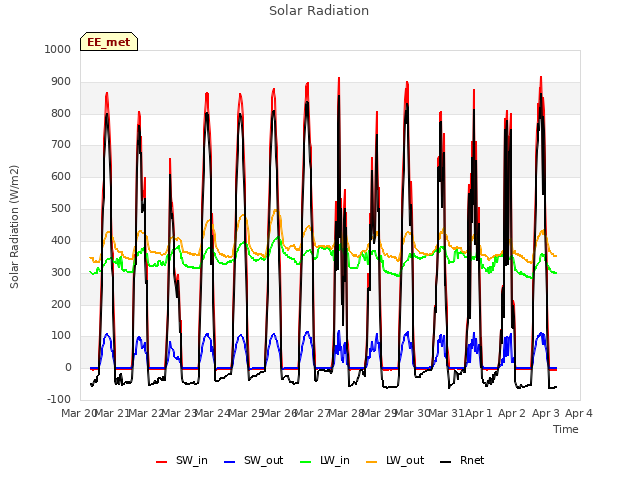Click the Time axis label

pyautogui.click(x=566, y=429)
